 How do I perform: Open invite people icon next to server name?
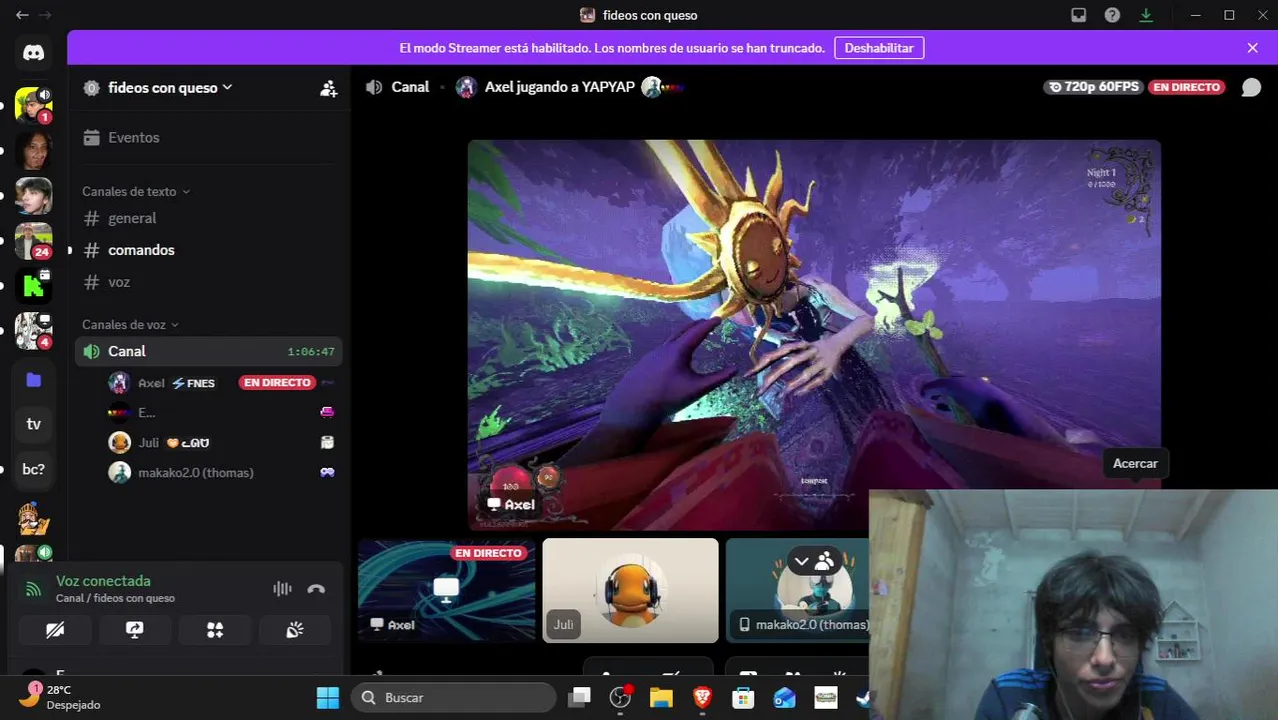click(328, 88)
